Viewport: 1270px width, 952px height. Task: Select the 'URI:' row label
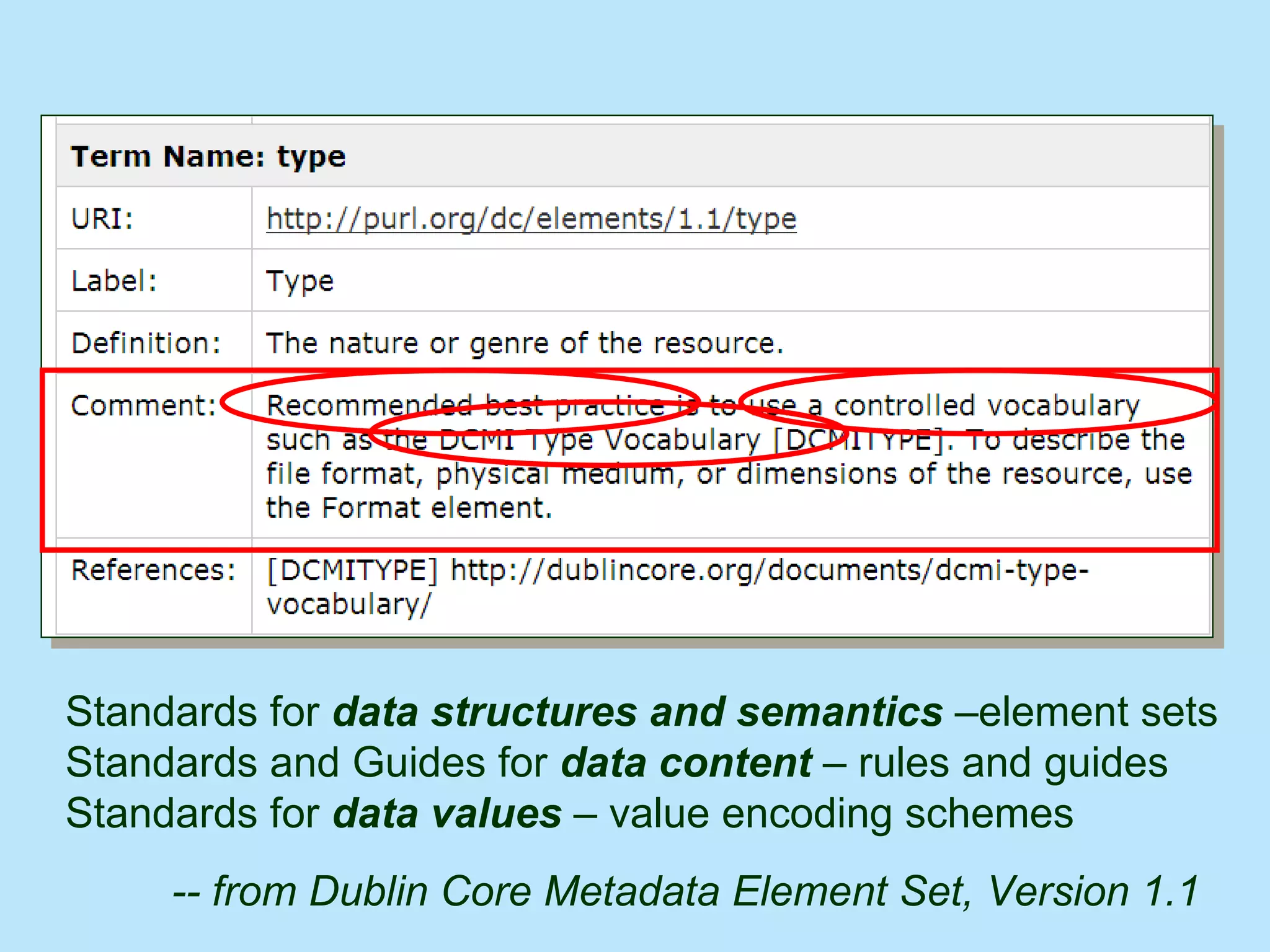click(x=102, y=219)
